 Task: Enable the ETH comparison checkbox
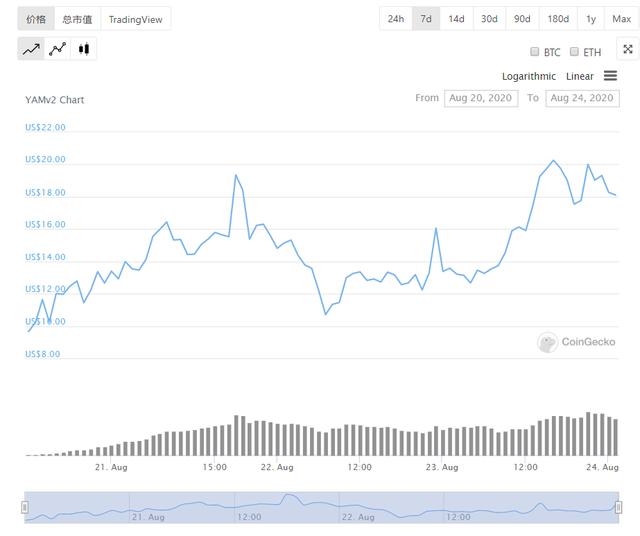(x=575, y=52)
